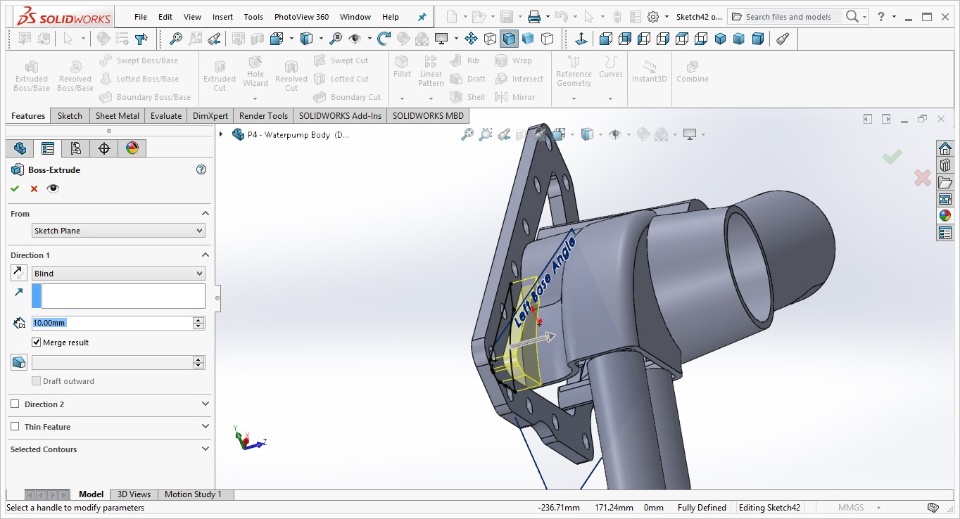This screenshot has height=519, width=960.
Task: Collapse the From section
Action: coord(205,214)
